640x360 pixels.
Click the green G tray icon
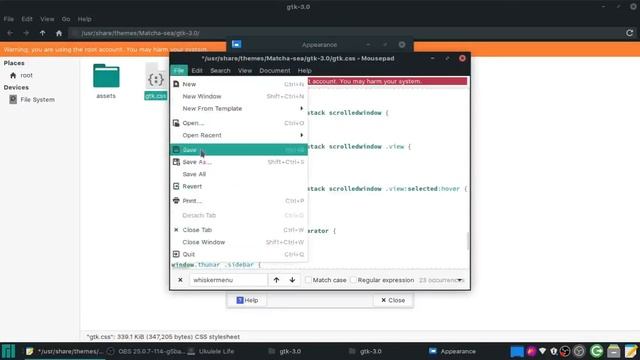pos(596,351)
